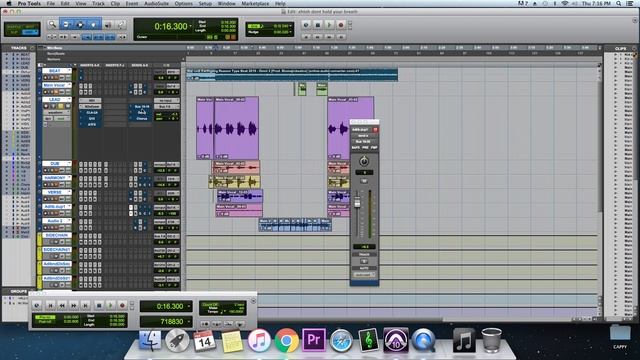Click Return to Zero in floating Transport
The image size is (640, 360).
point(50,305)
